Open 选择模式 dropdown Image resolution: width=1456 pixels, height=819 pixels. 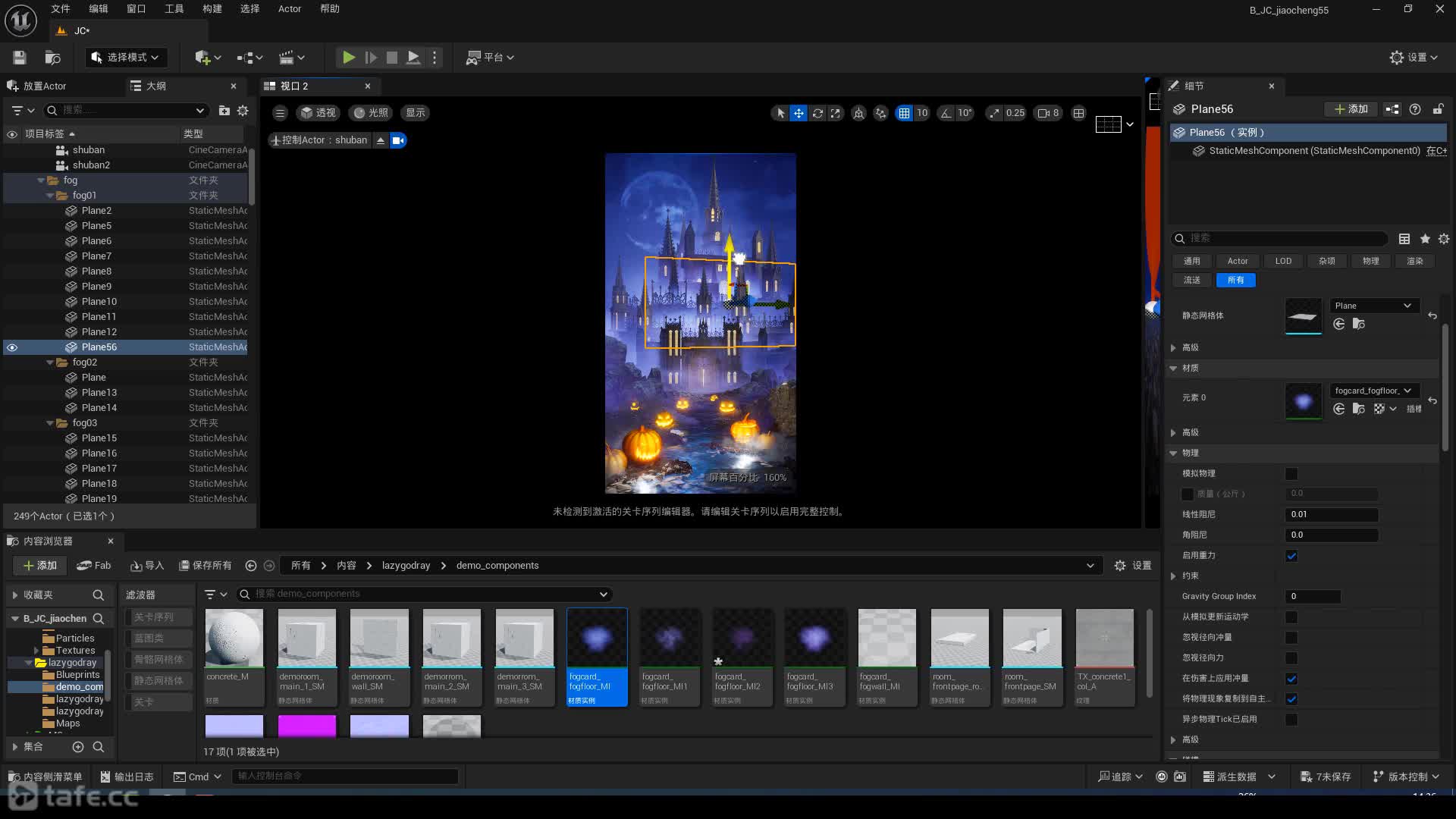(126, 57)
